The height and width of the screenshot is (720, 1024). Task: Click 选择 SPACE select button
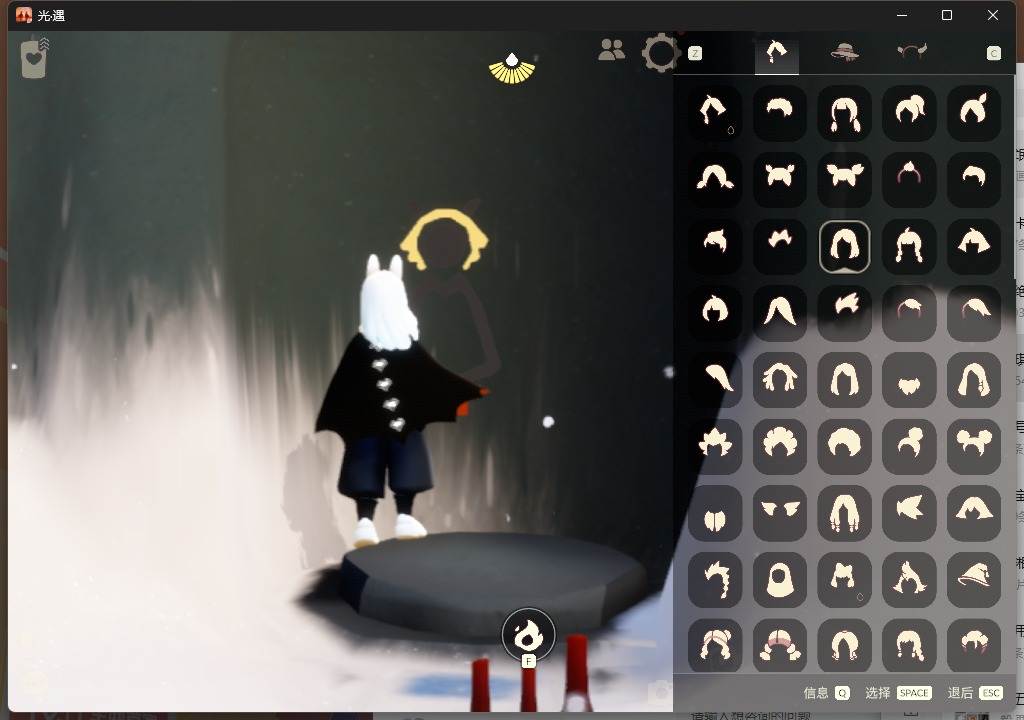pos(898,693)
